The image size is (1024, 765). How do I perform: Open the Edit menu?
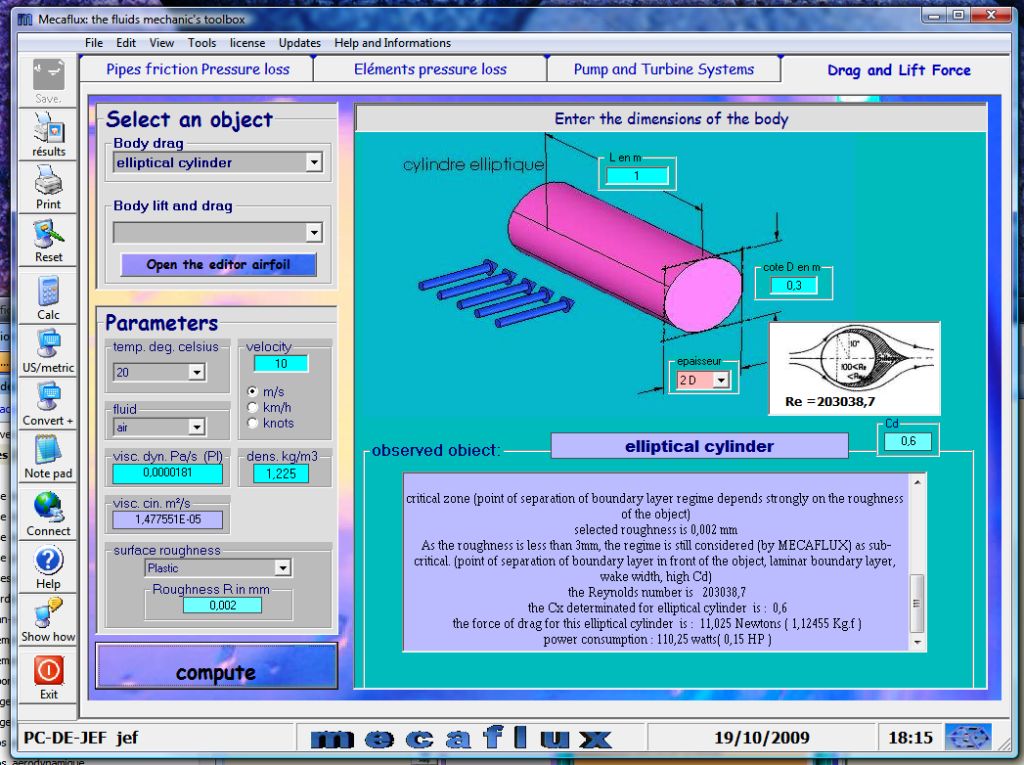[126, 43]
